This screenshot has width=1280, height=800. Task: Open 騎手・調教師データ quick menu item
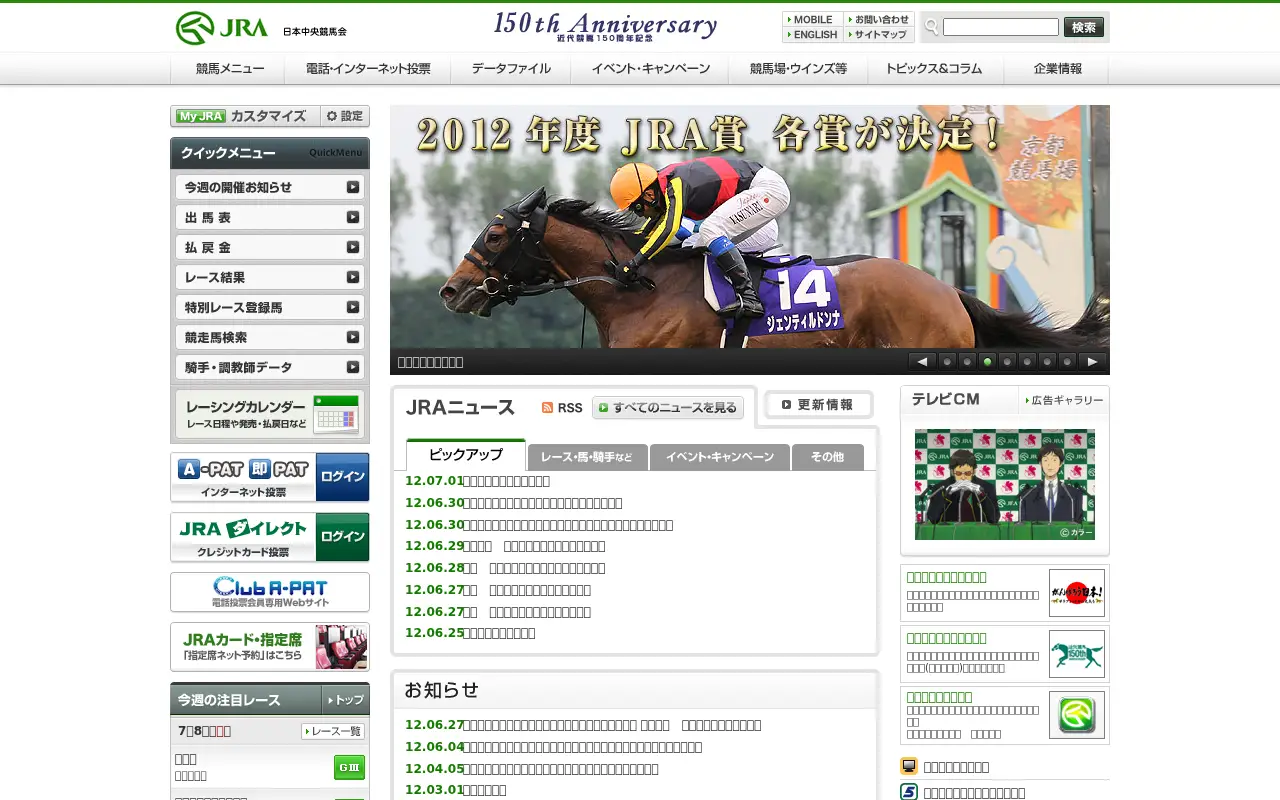point(270,367)
